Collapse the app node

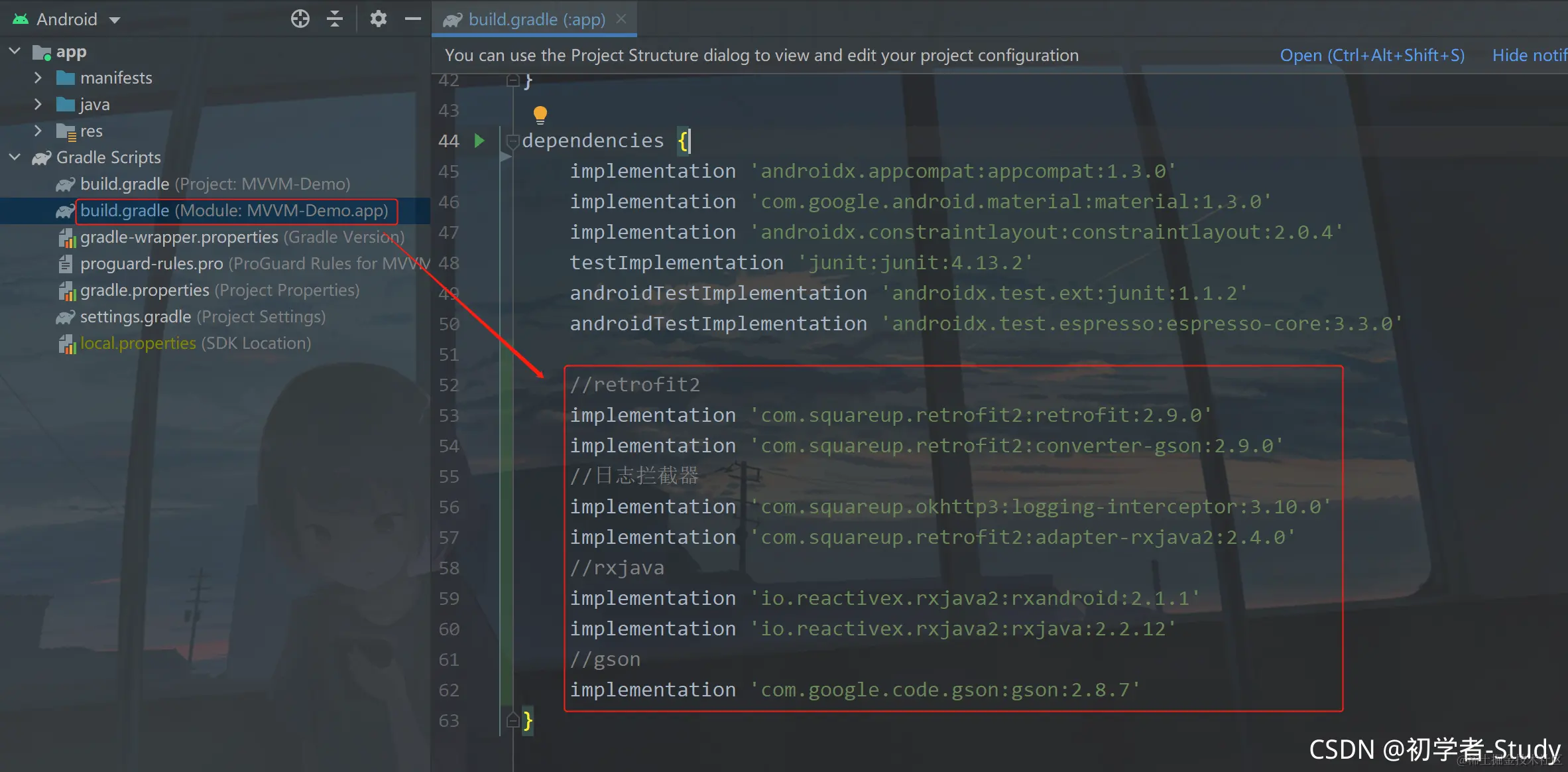[x=14, y=52]
